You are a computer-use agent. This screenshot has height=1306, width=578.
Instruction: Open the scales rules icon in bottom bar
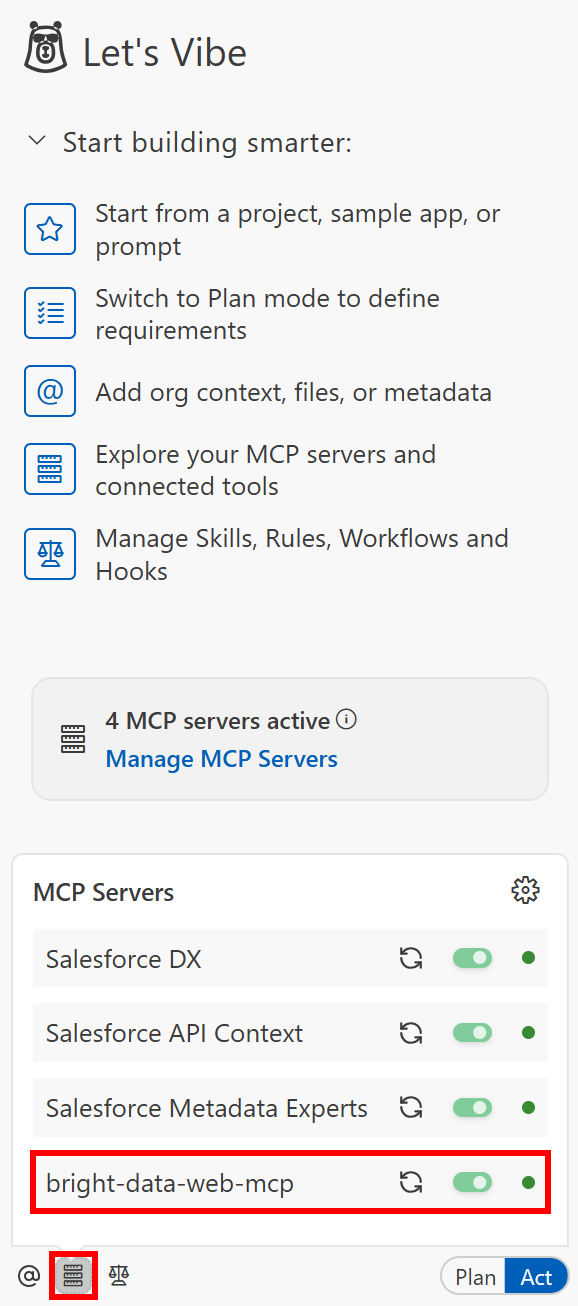click(x=119, y=1276)
